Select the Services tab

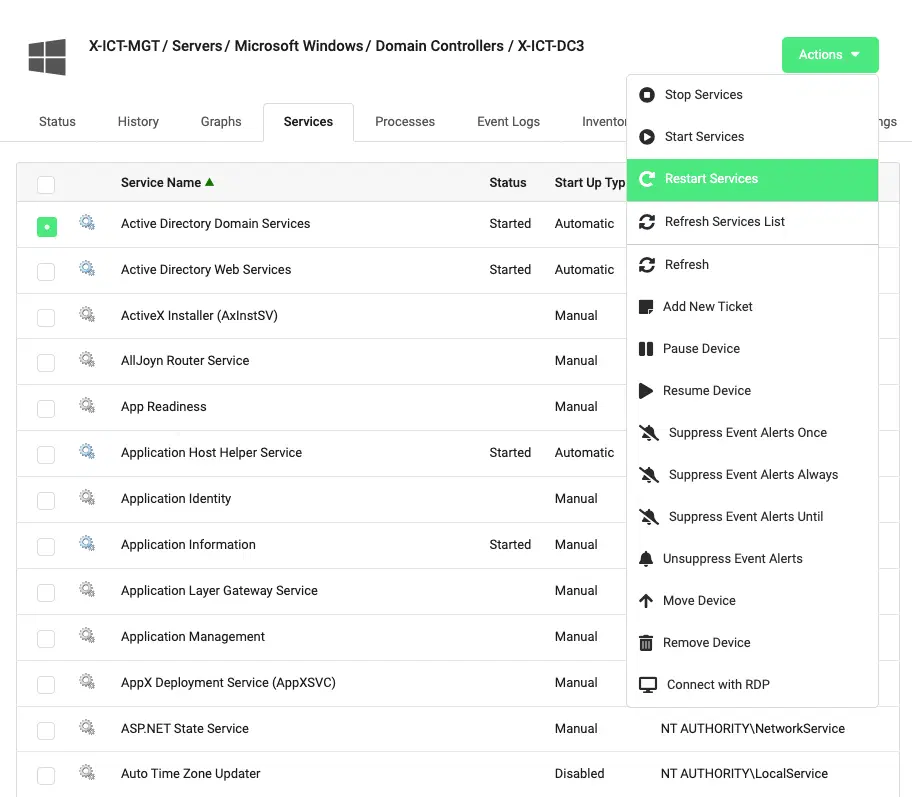pos(308,122)
